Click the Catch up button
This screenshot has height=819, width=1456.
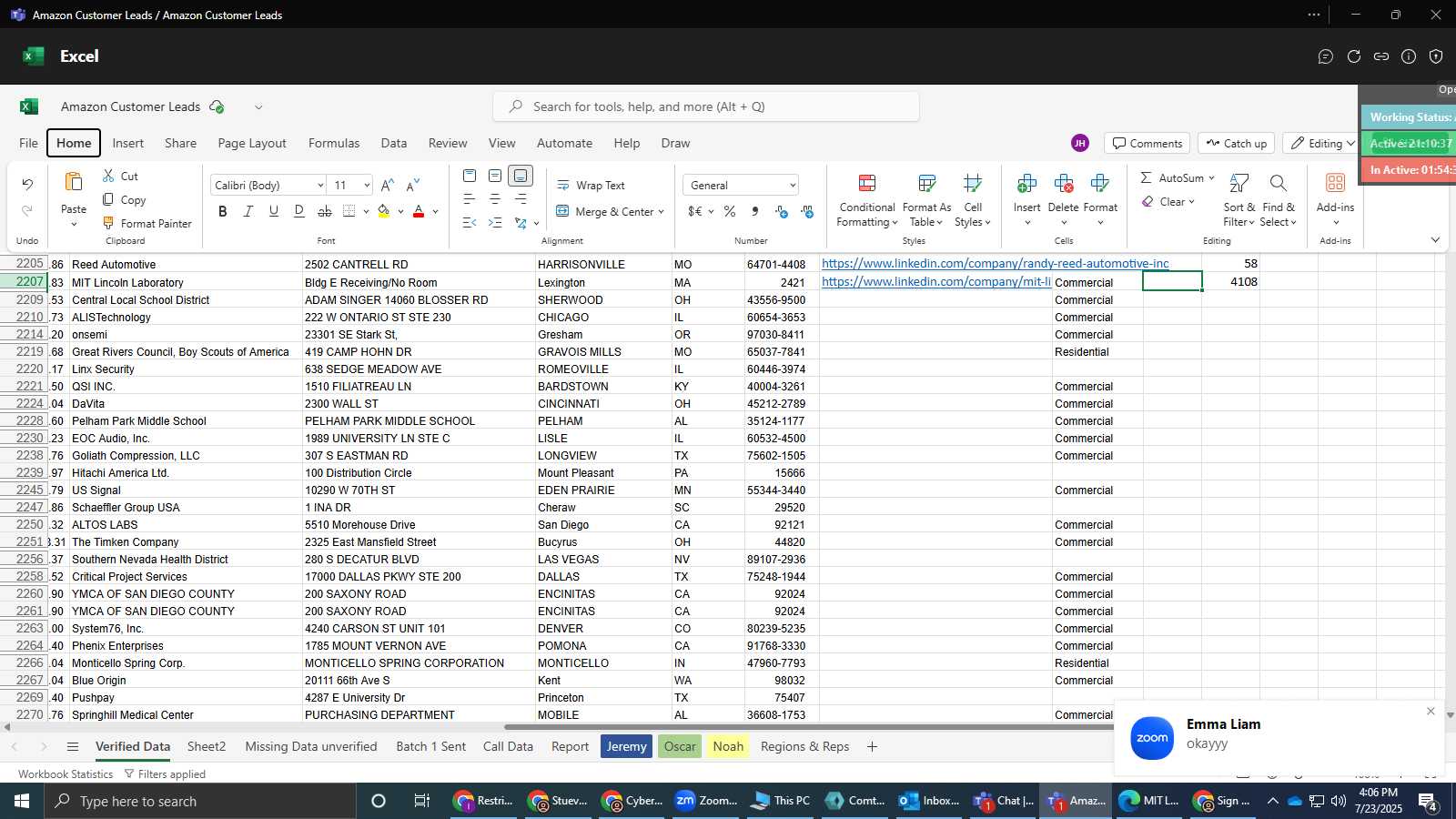1236,143
